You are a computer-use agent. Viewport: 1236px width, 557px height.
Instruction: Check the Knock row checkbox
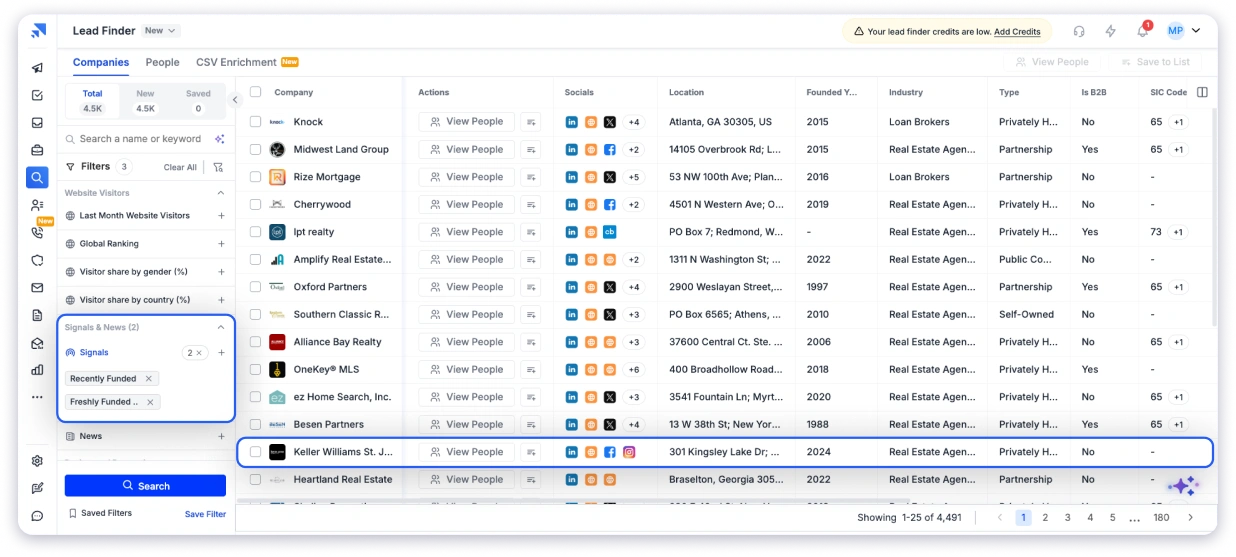coord(256,122)
